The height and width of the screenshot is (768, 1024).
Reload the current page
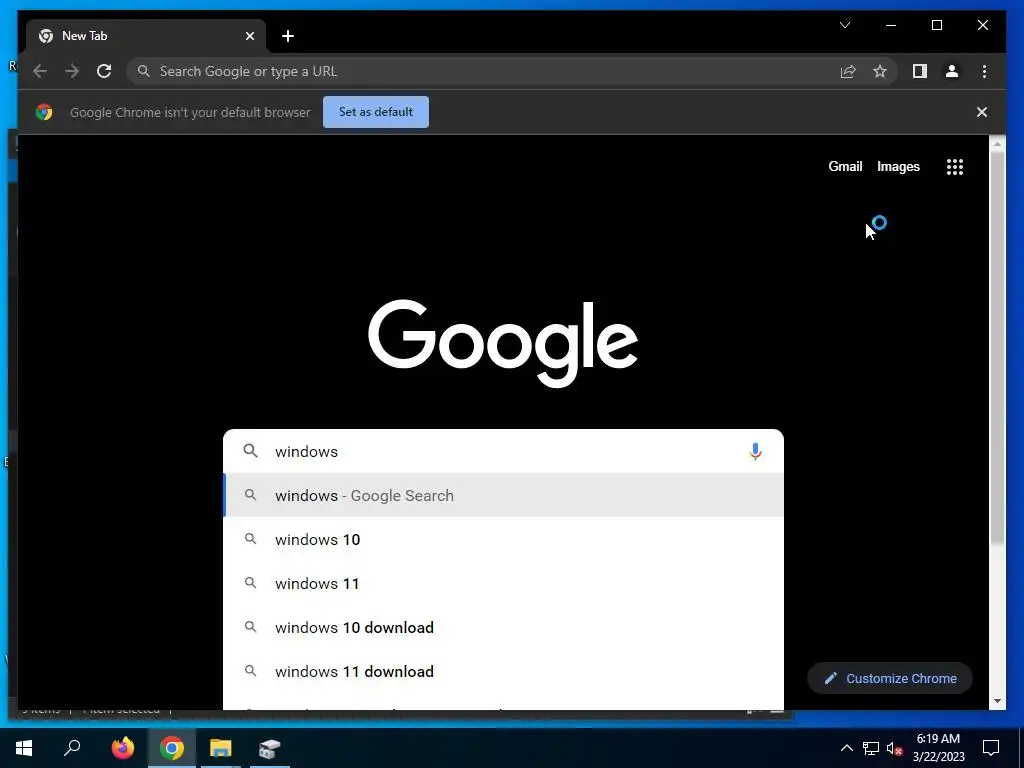(x=104, y=71)
